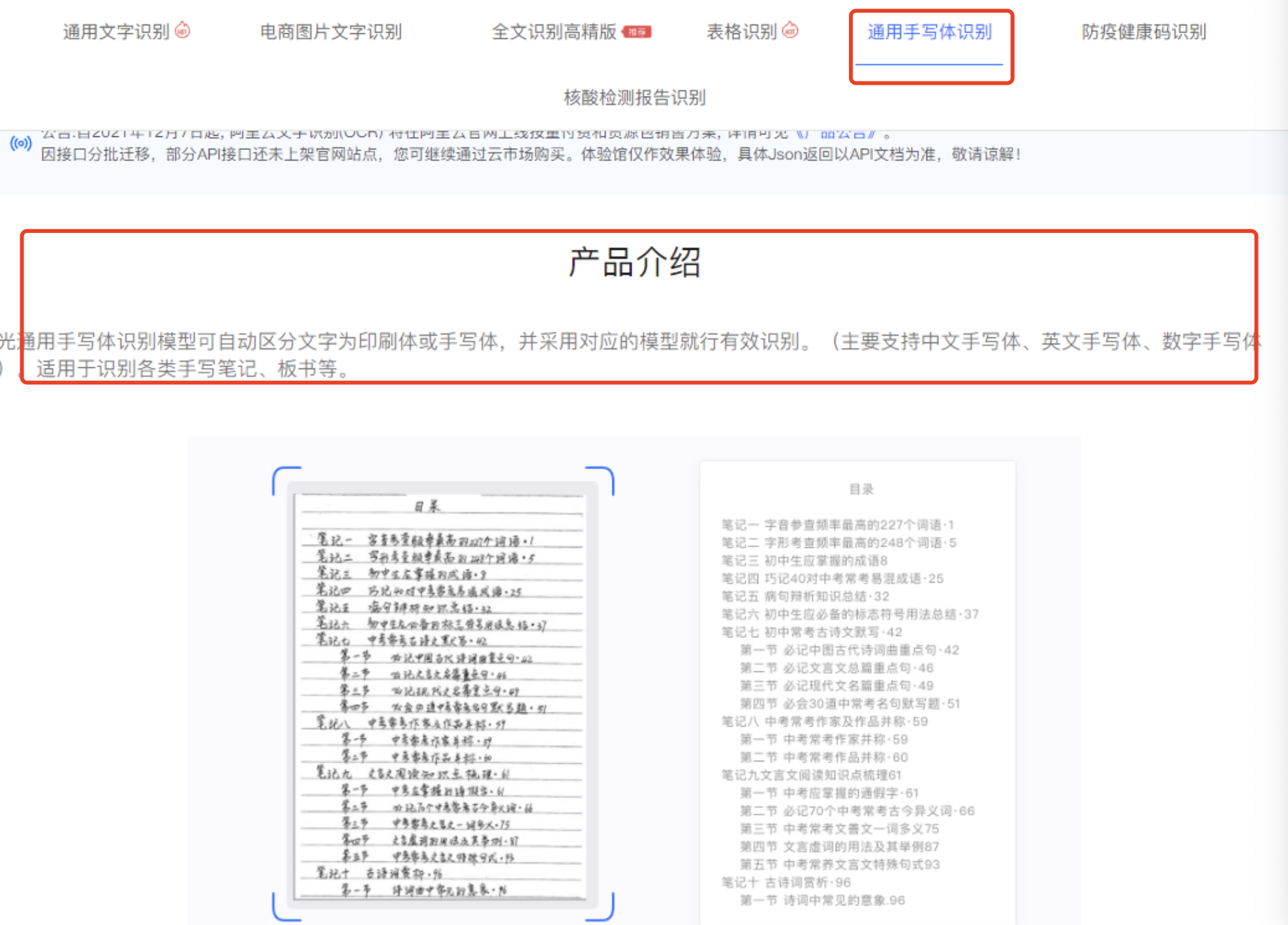Click result line 第三节 中考常考文善文一词多义75
1288x925 pixels.
pyautogui.click(x=839, y=828)
